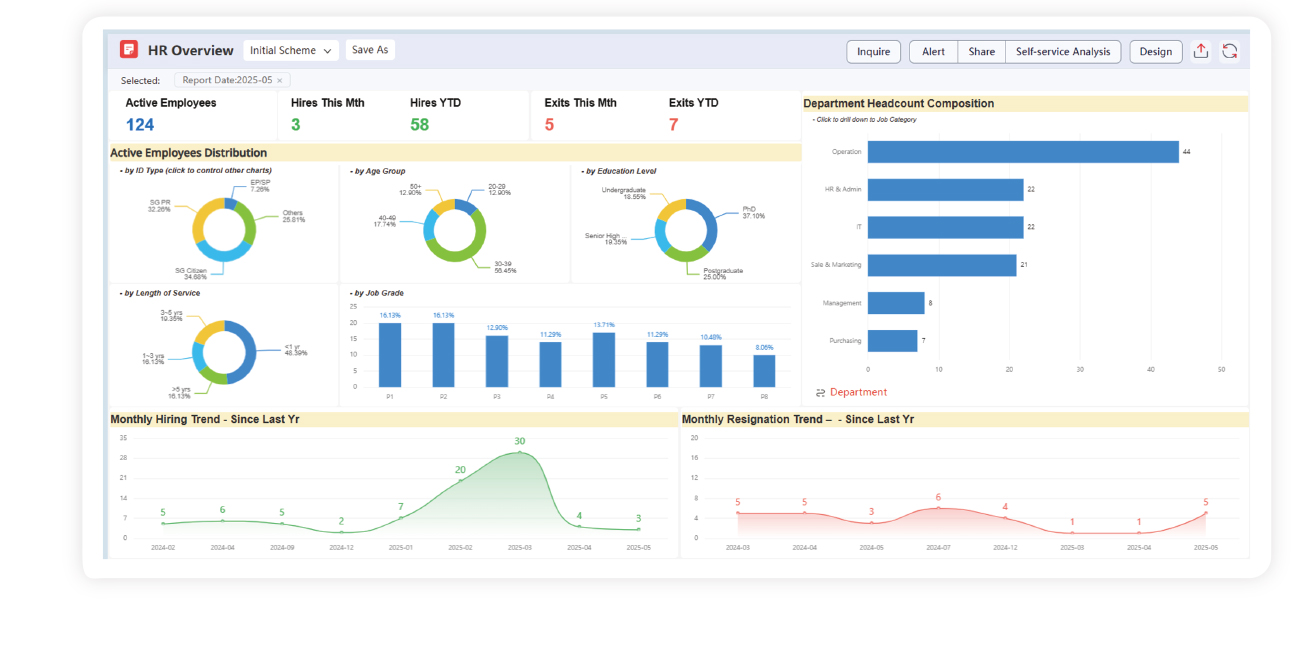Image resolution: width=1300 pixels, height=660 pixels.
Task: Click the Share button
Action: point(981,52)
